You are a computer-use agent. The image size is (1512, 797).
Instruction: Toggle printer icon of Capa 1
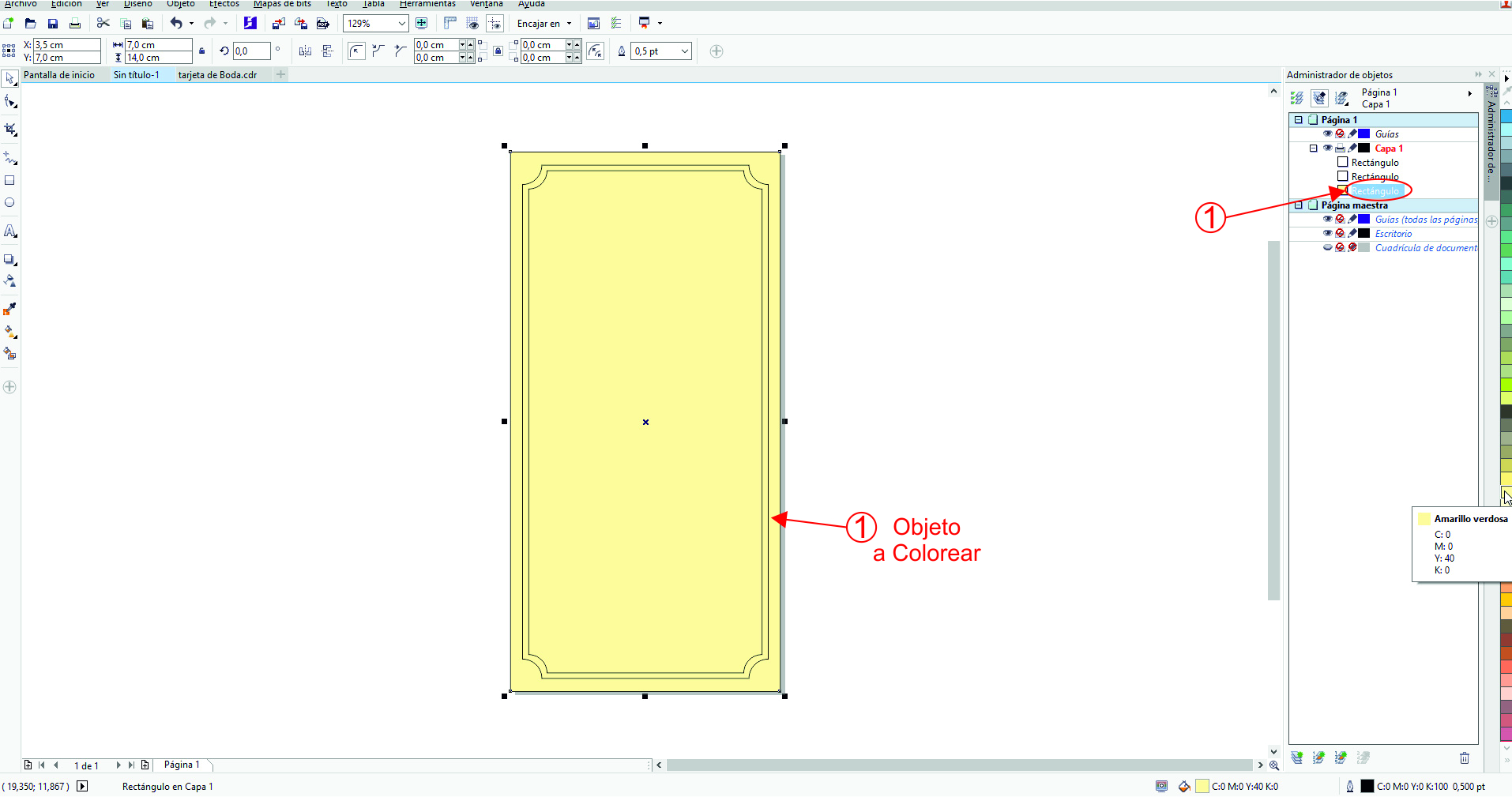(x=1340, y=148)
